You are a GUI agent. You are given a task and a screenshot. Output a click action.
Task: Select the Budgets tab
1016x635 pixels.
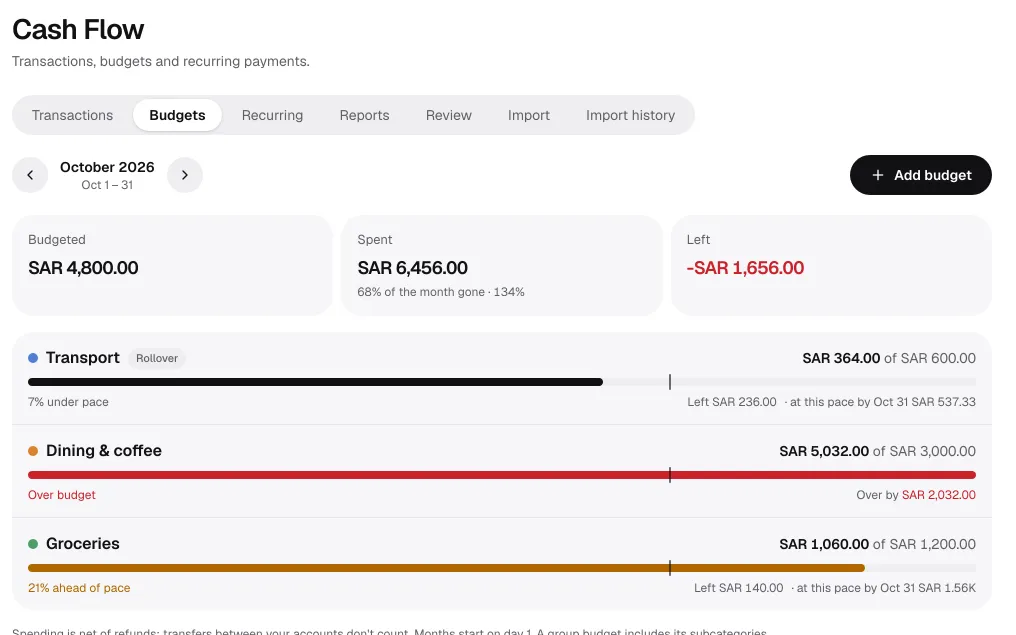(x=178, y=115)
